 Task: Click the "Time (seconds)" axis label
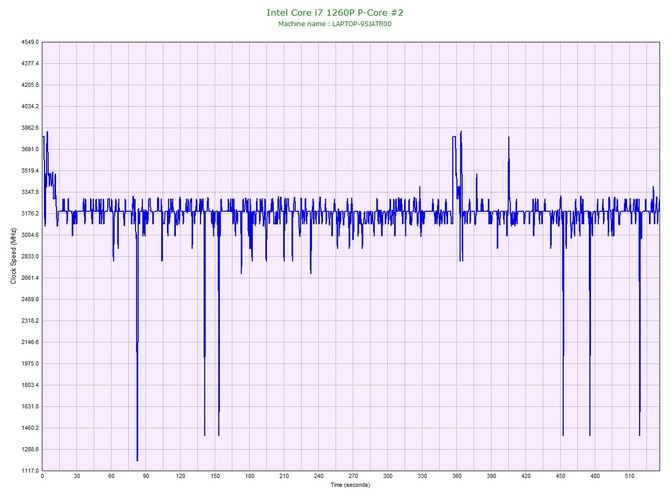(350, 485)
